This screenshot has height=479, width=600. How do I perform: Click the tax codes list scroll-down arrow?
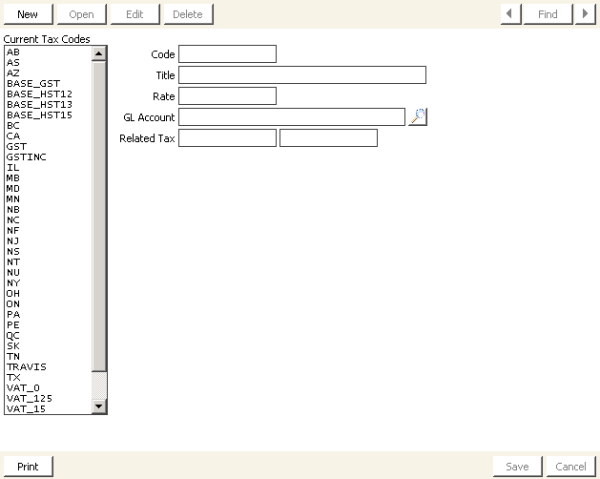[x=99, y=406]
